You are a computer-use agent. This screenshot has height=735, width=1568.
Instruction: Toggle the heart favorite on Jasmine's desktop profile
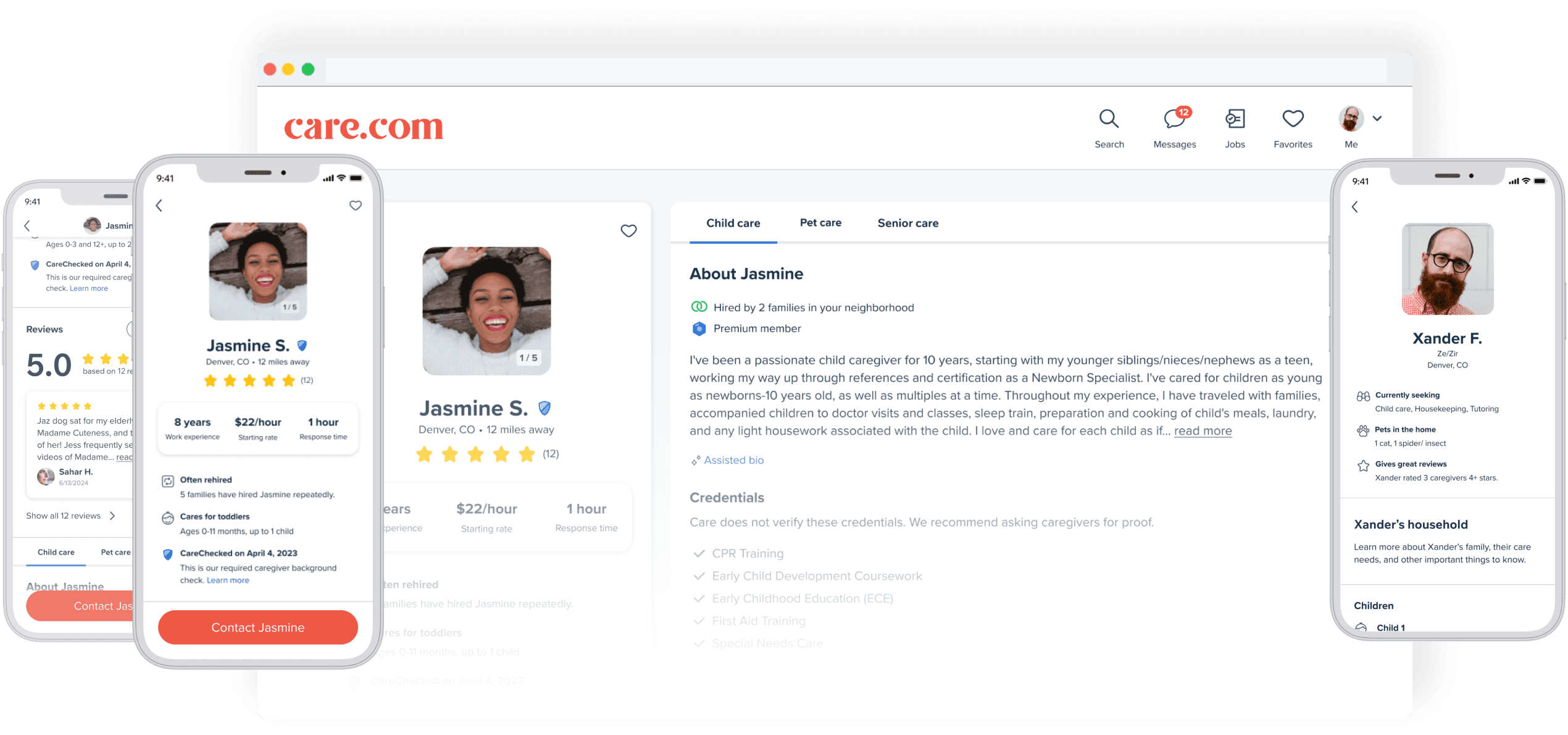pos(628,231)
